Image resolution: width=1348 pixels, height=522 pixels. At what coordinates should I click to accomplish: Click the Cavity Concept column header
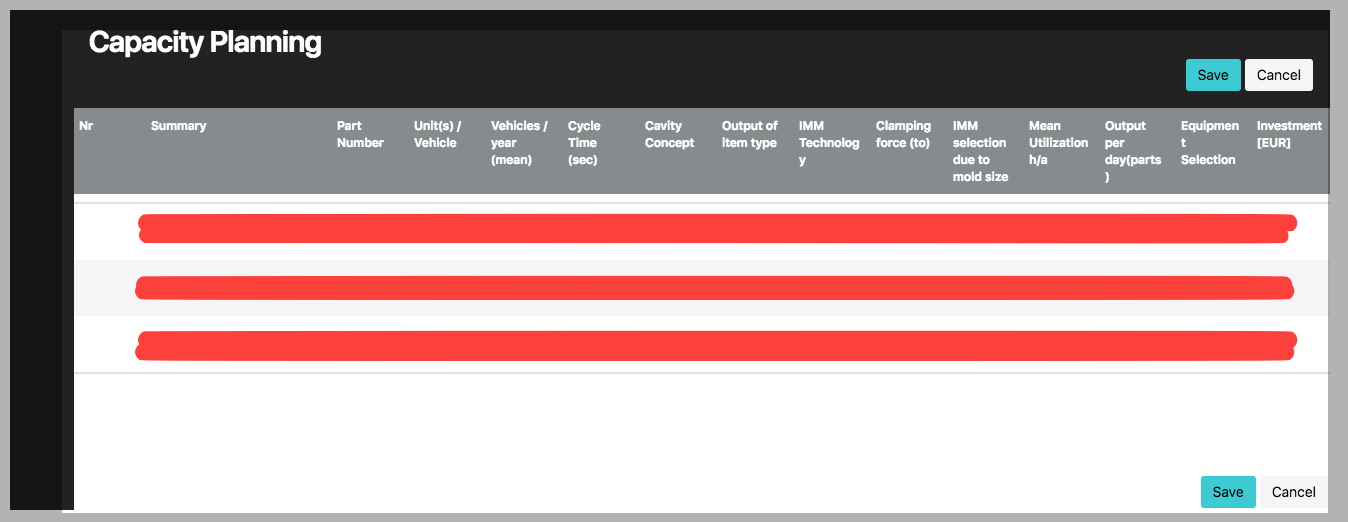(669, 134)
